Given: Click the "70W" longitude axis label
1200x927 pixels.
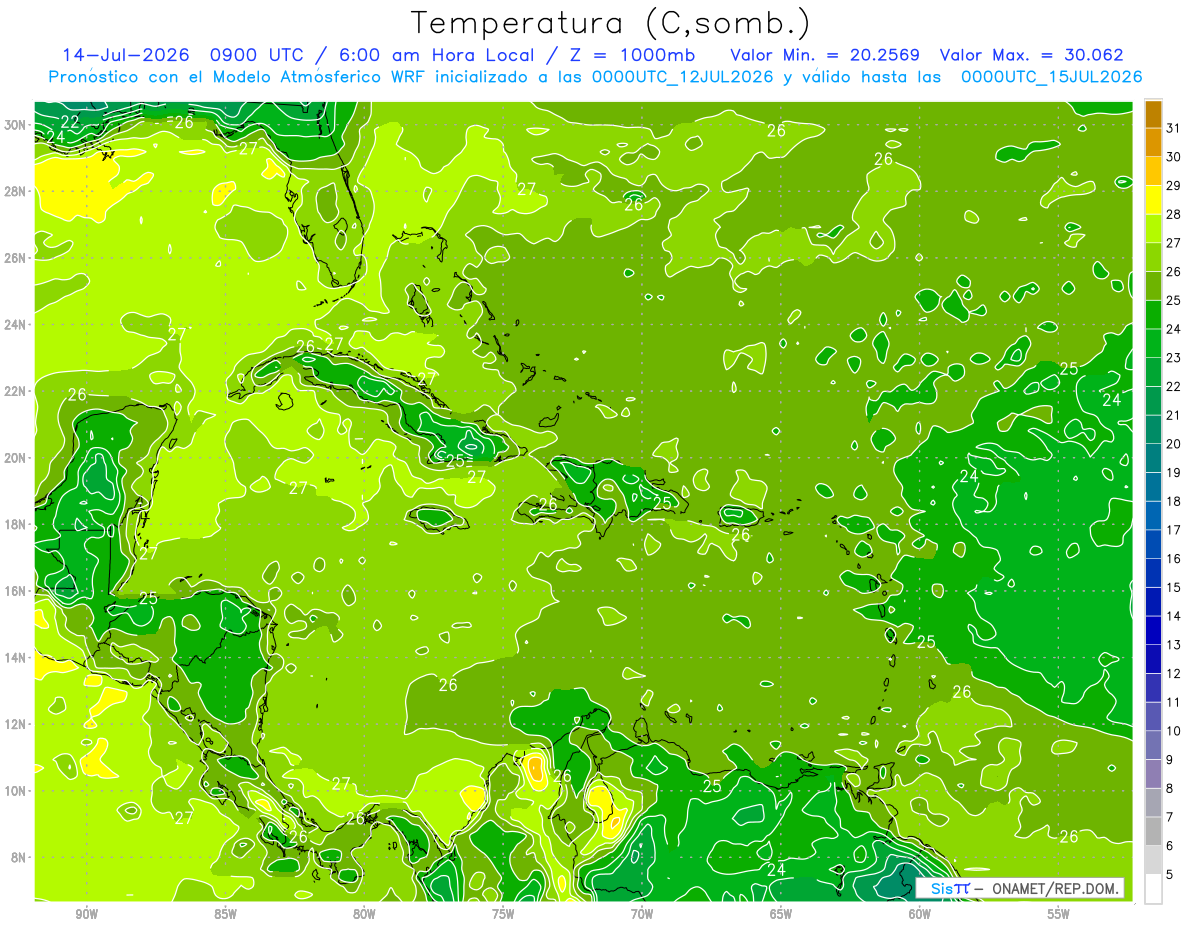Looking at the screenshot, I should click(x=642, y=914).
